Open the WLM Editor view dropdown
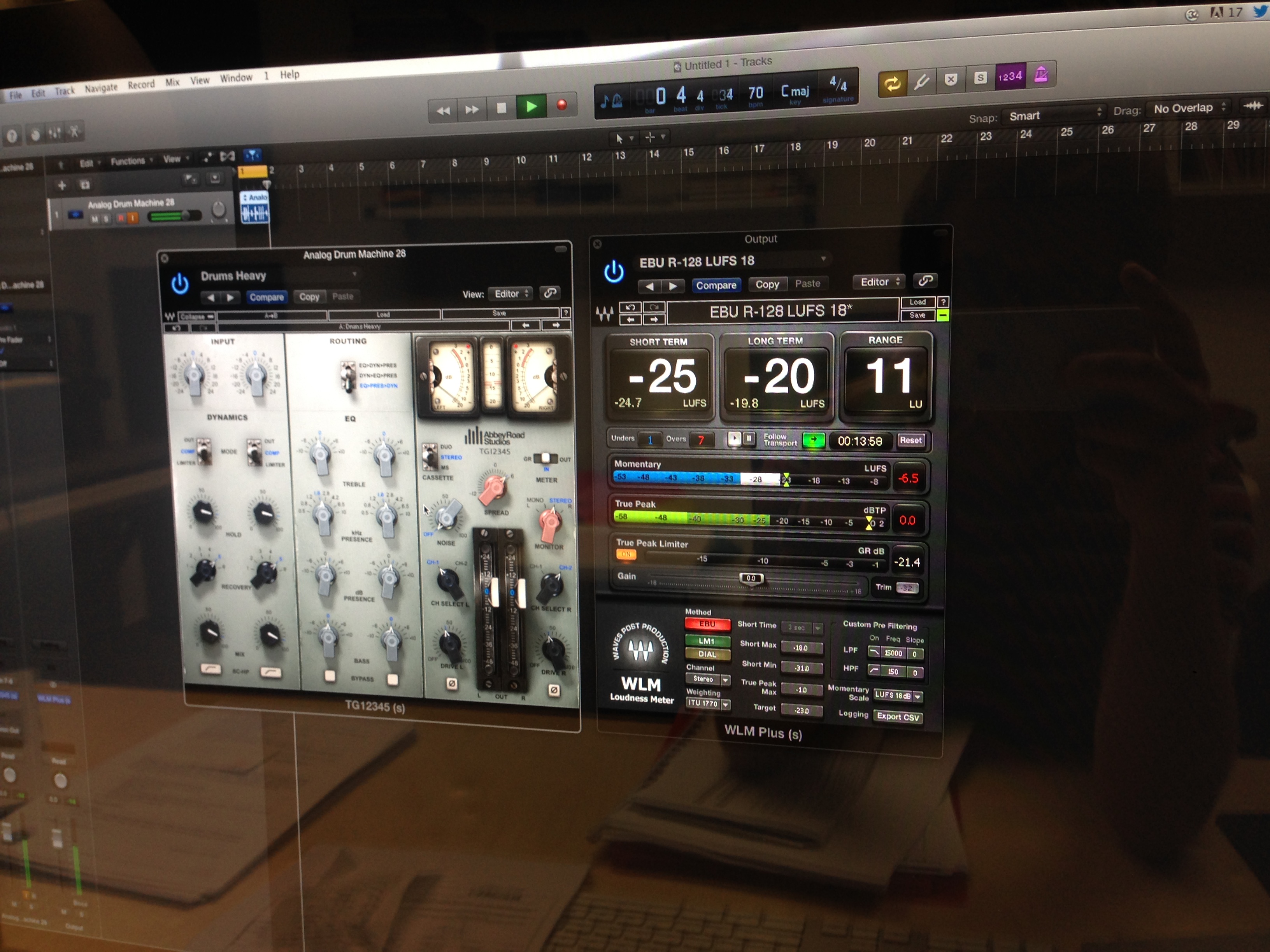The height and width of the screenshot is (952, 1270). click(x=879, y=282)
